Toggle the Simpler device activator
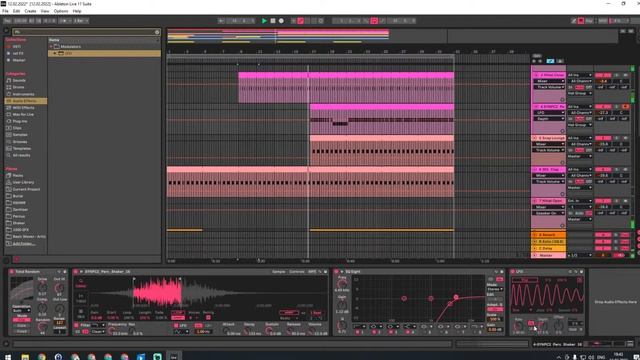This screenshot has width=640, height=360. coord(76,271)
